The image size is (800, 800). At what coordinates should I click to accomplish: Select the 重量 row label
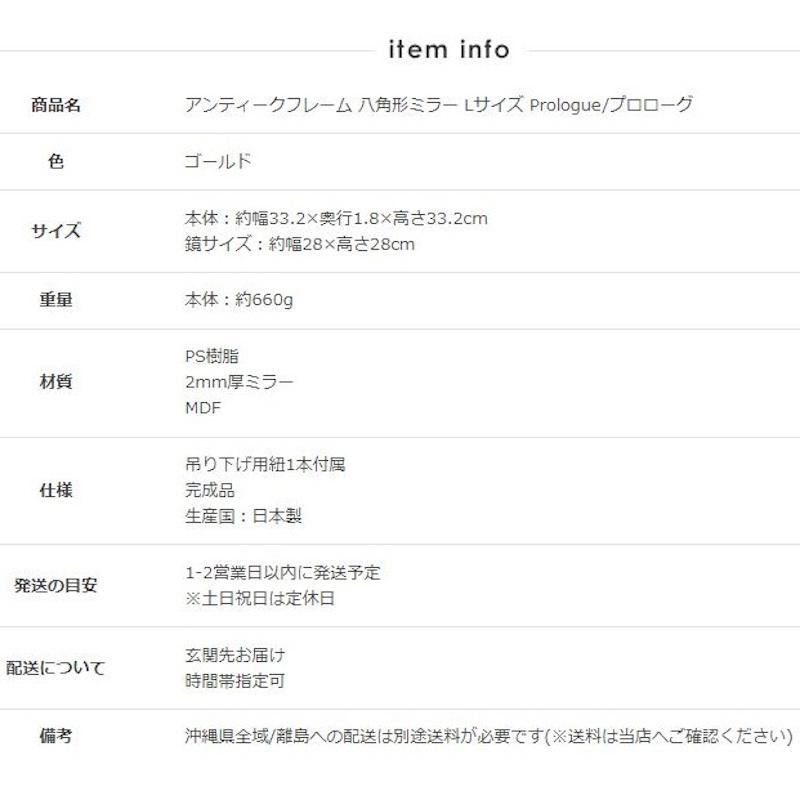pos(56,300)
